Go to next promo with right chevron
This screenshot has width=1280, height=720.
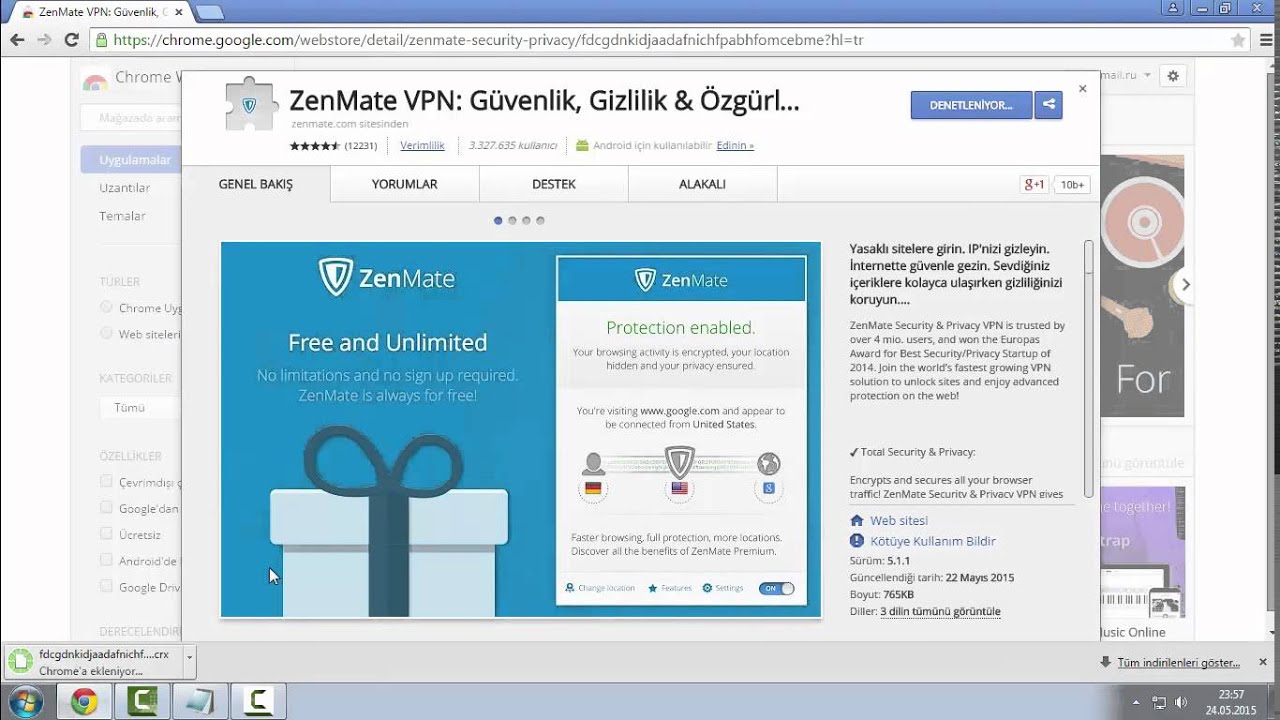1185,284
